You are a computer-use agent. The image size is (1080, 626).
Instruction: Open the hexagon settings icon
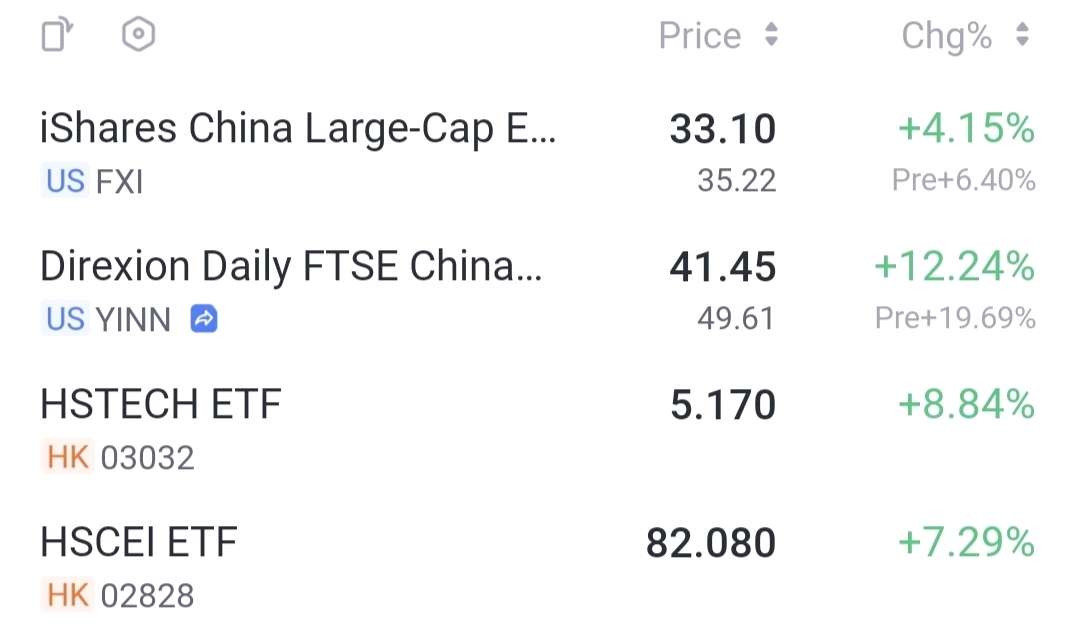tap(138, 34)
